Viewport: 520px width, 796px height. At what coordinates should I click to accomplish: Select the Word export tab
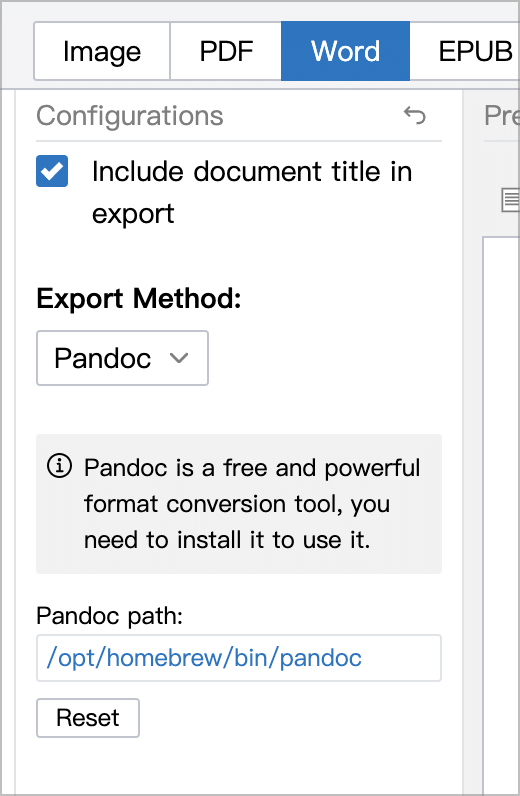click(345, 51)
